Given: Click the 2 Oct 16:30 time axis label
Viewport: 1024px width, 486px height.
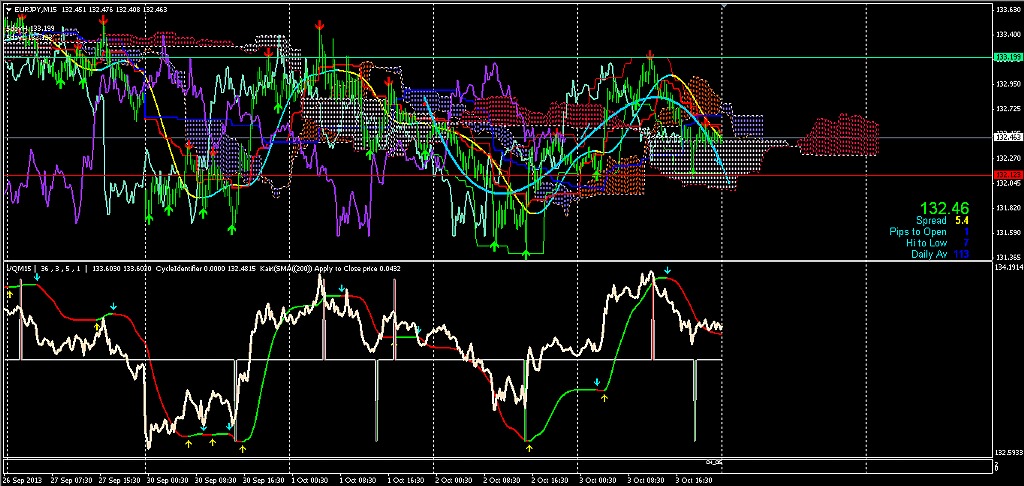Looking at the screenshot, I should (x=549, y=480).
